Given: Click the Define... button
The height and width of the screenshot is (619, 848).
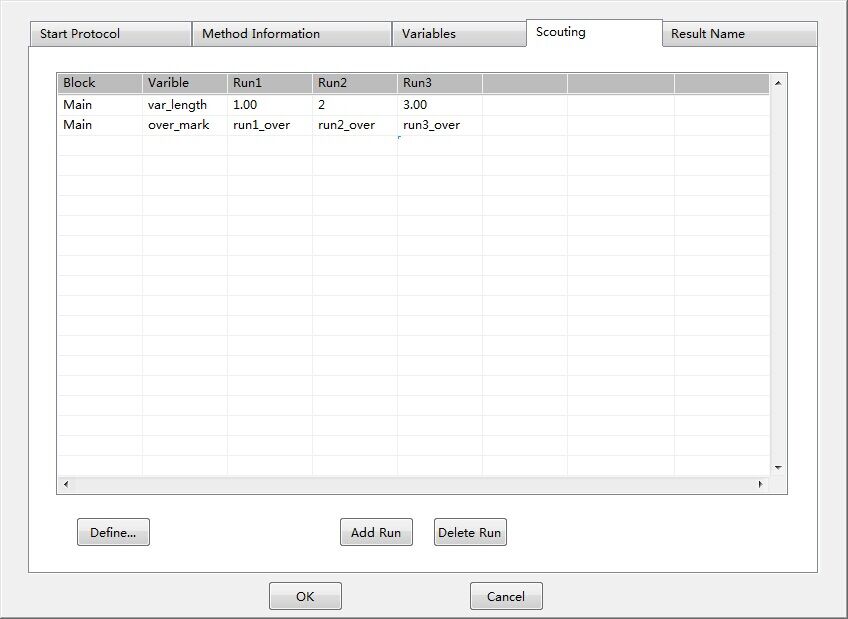Looking at the screenshot, I should coord(113,533).
